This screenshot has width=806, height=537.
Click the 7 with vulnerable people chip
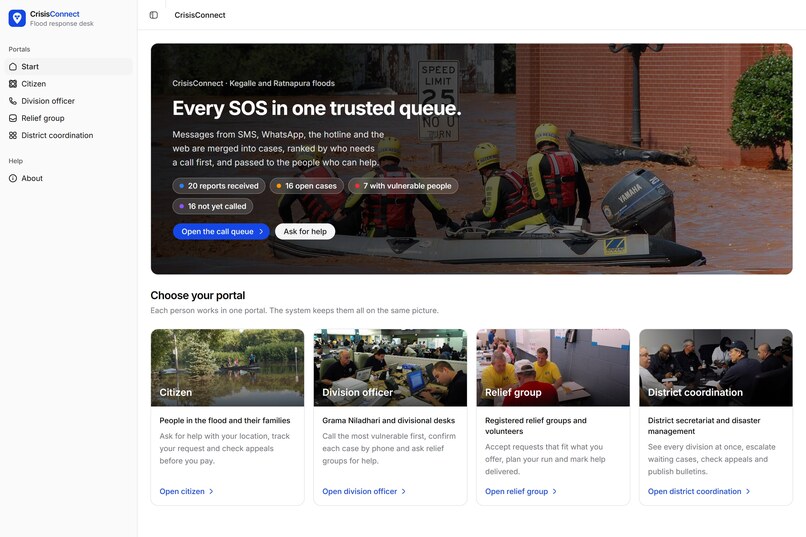pos(403,186)
